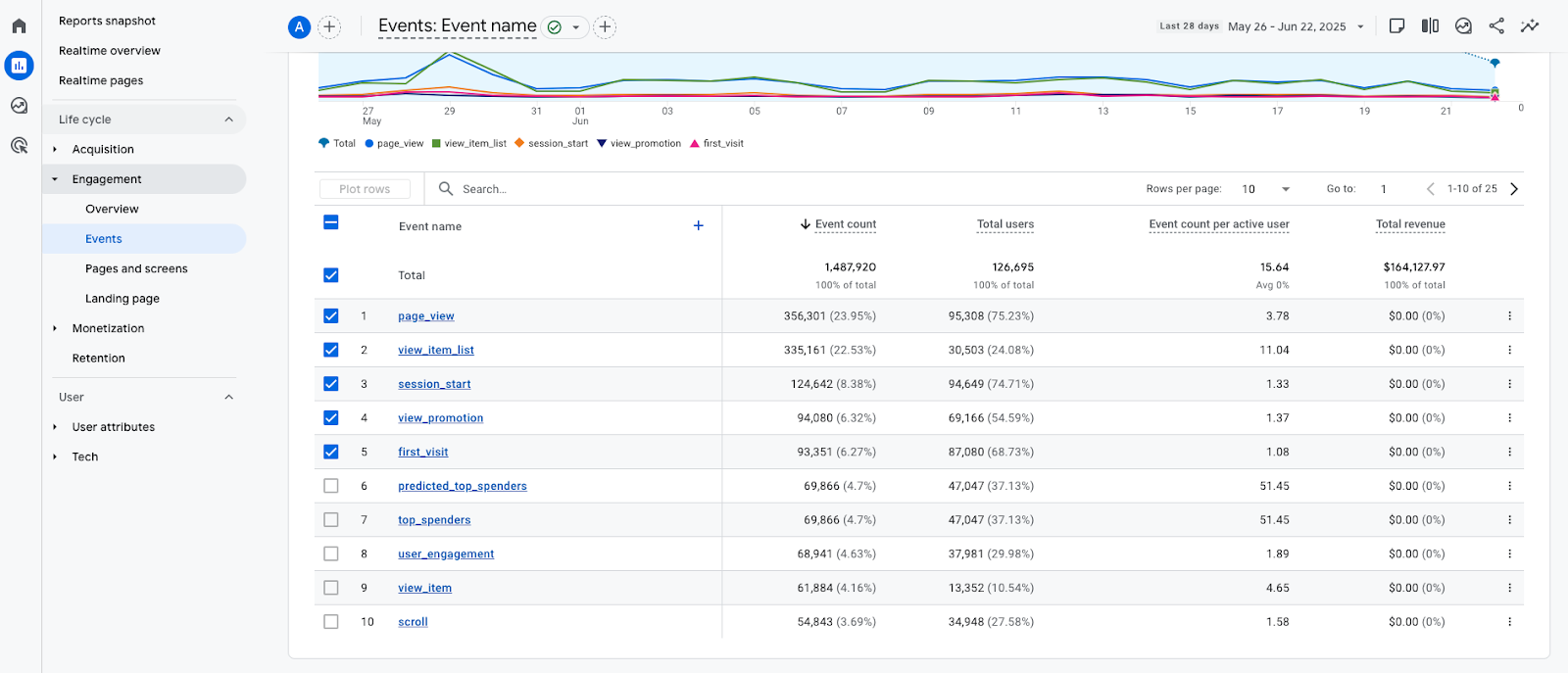
Task: Open the Rows per page dropdown
Action: point(1265,189)
